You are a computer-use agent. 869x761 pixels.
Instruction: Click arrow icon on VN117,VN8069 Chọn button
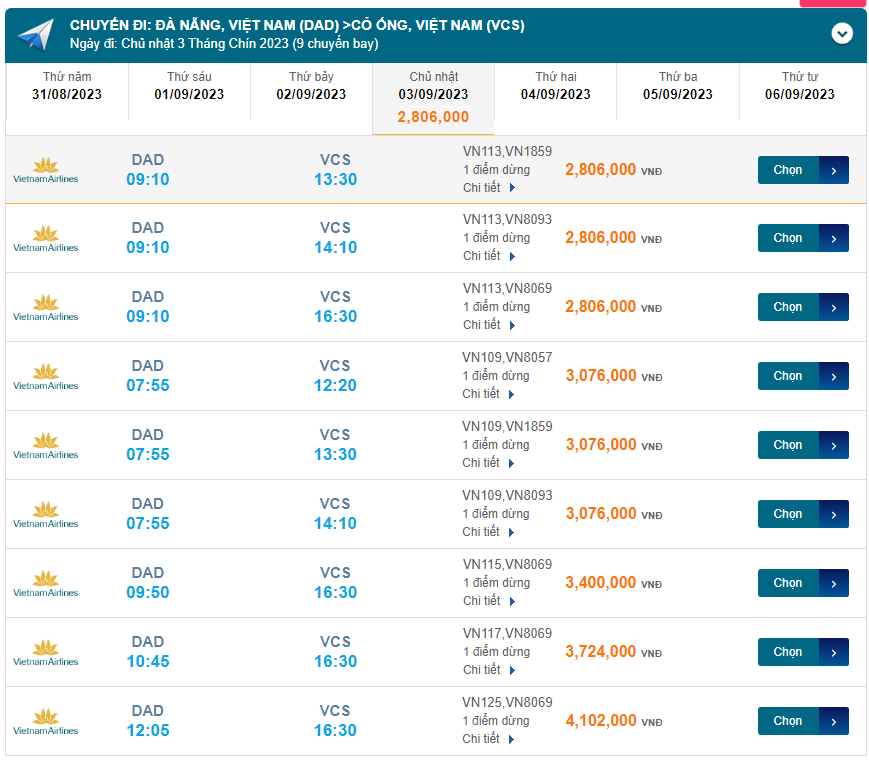(834, 652)
